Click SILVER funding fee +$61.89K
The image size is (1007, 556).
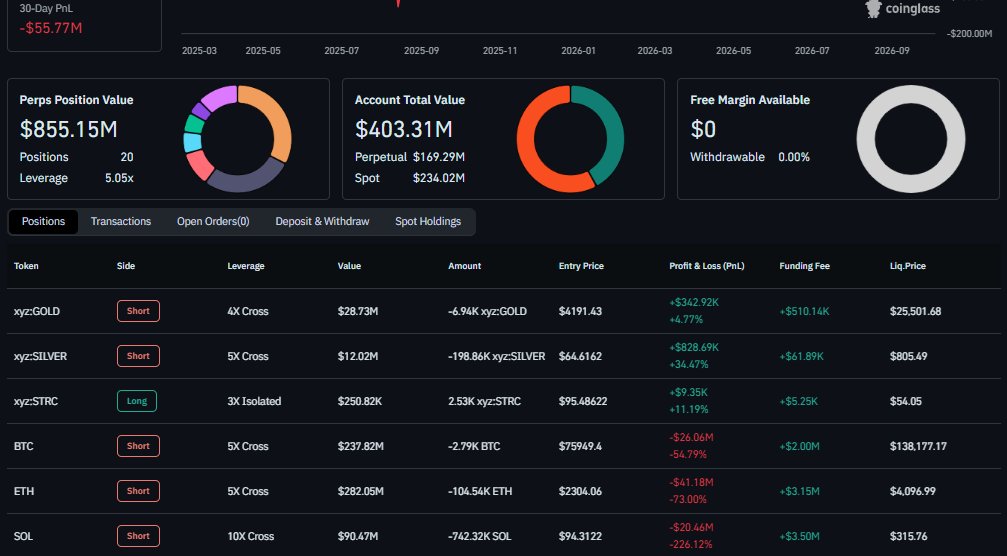(801, 356)
